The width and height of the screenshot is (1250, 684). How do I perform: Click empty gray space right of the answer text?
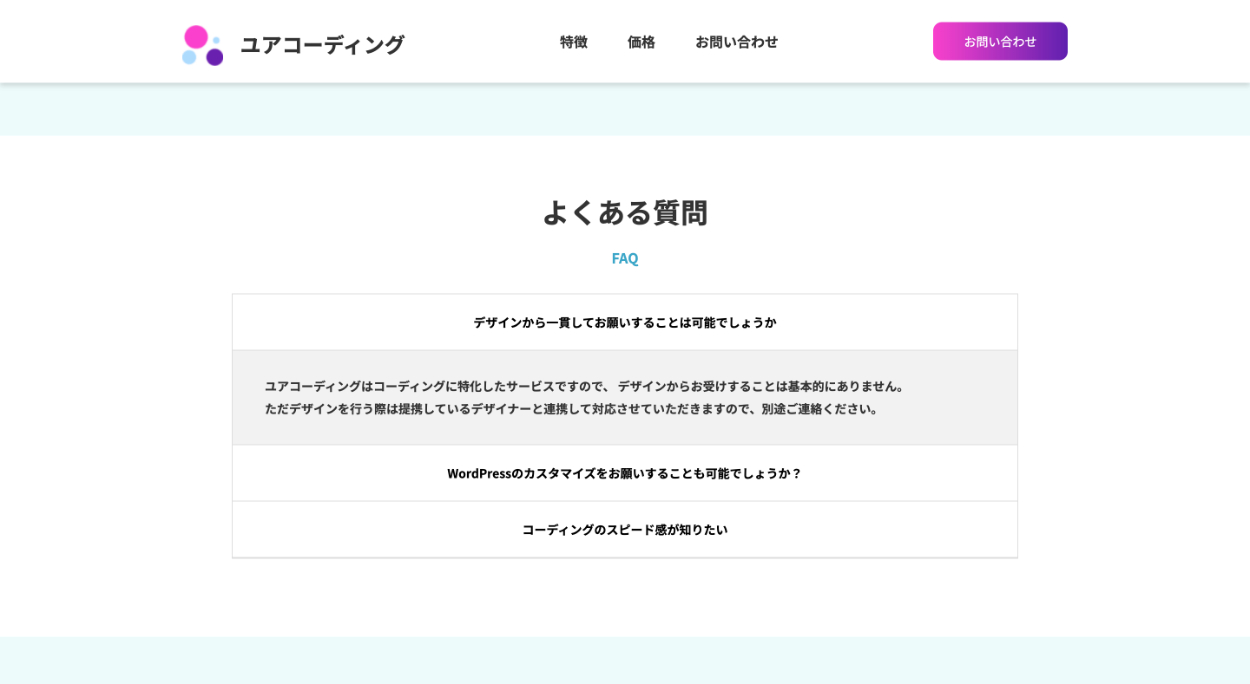click(960, 398)
